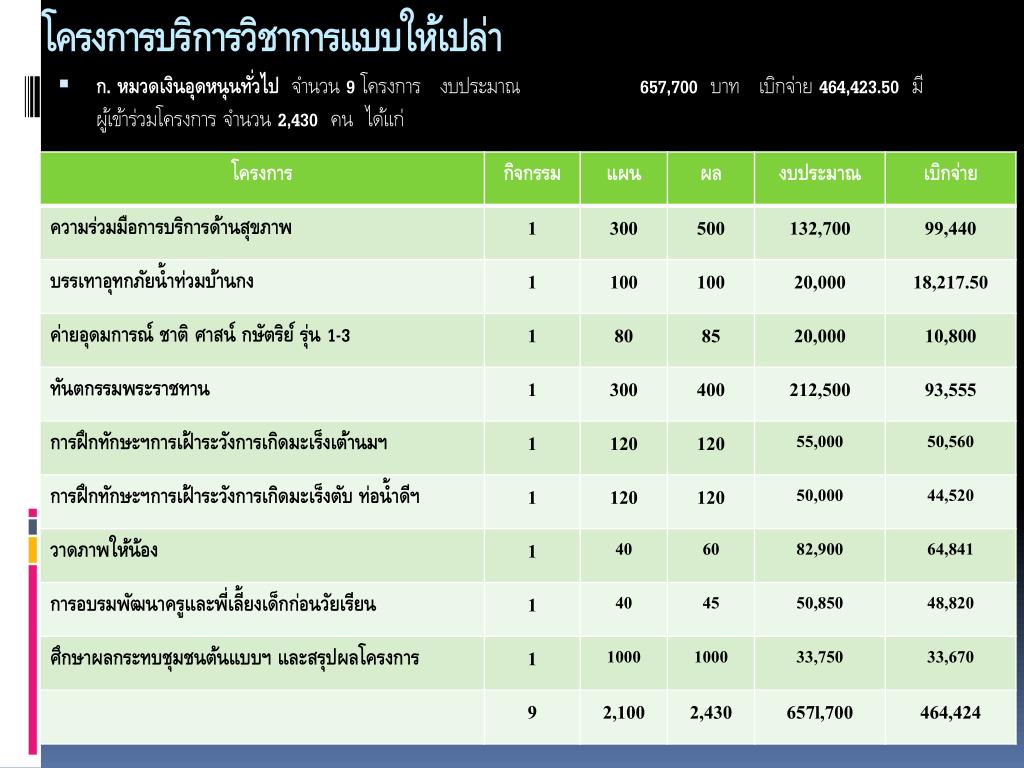Click total activities value 9
This screenshot has height=768, width=1024.
click(x=532, y=712)
